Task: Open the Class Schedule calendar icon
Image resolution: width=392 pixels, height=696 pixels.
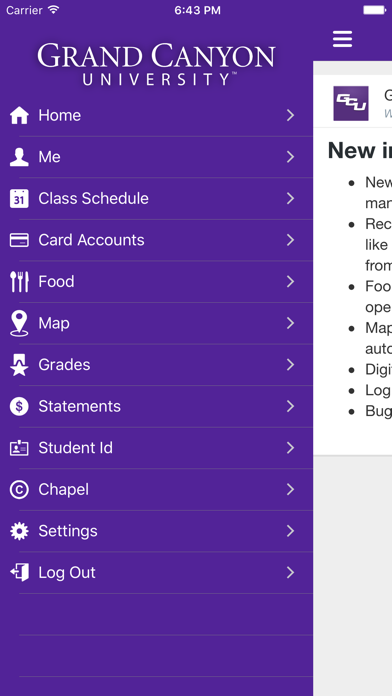Action: pyautogui.click(x=19, y=198)
